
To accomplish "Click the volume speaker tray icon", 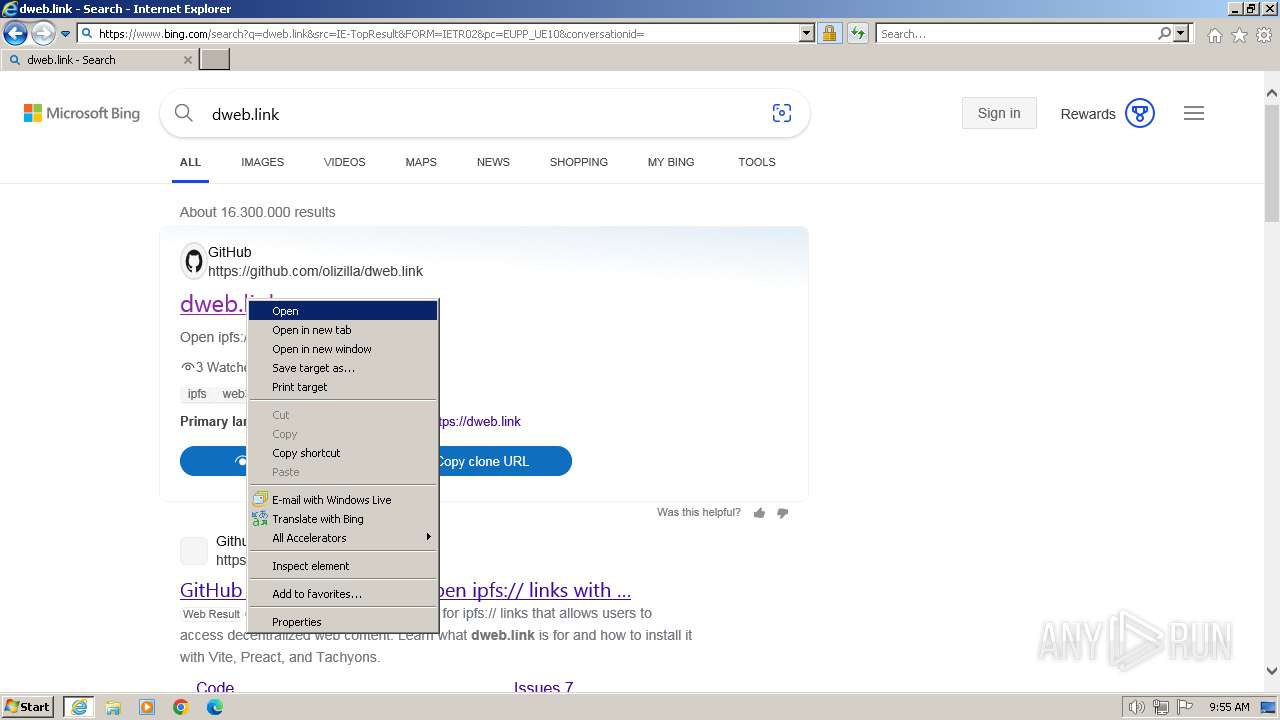I will pos(1137,707).
